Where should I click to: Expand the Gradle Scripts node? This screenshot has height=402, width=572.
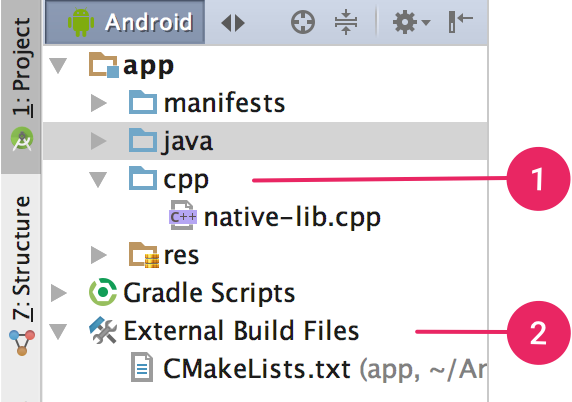59,293
